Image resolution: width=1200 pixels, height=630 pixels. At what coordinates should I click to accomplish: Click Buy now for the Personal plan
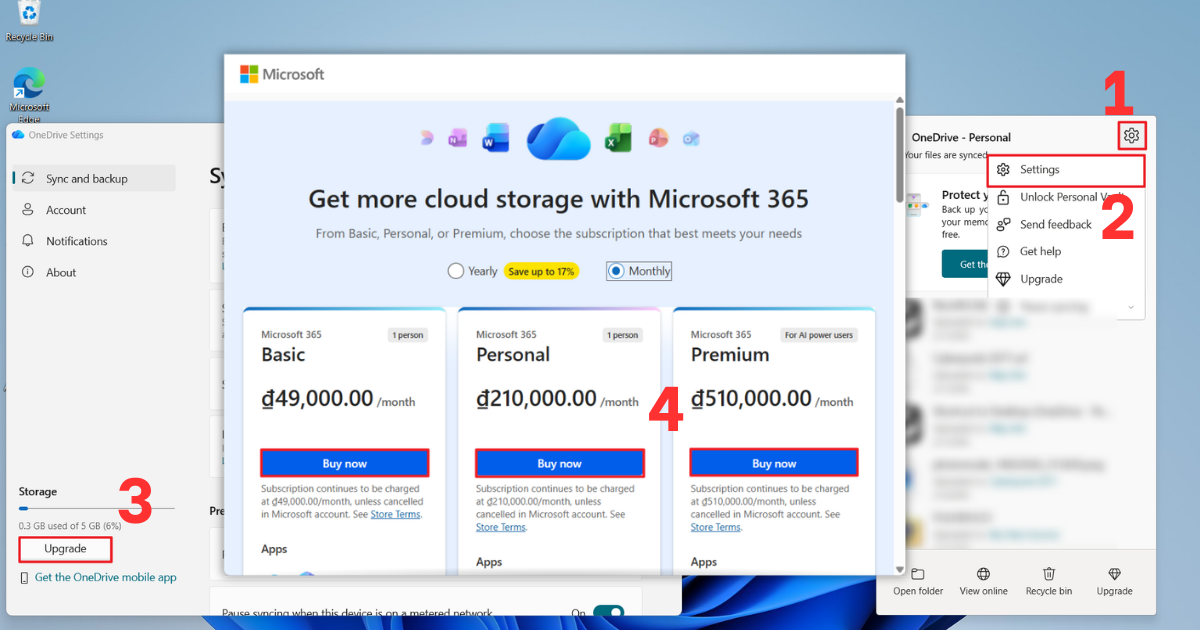click(559, 463)
